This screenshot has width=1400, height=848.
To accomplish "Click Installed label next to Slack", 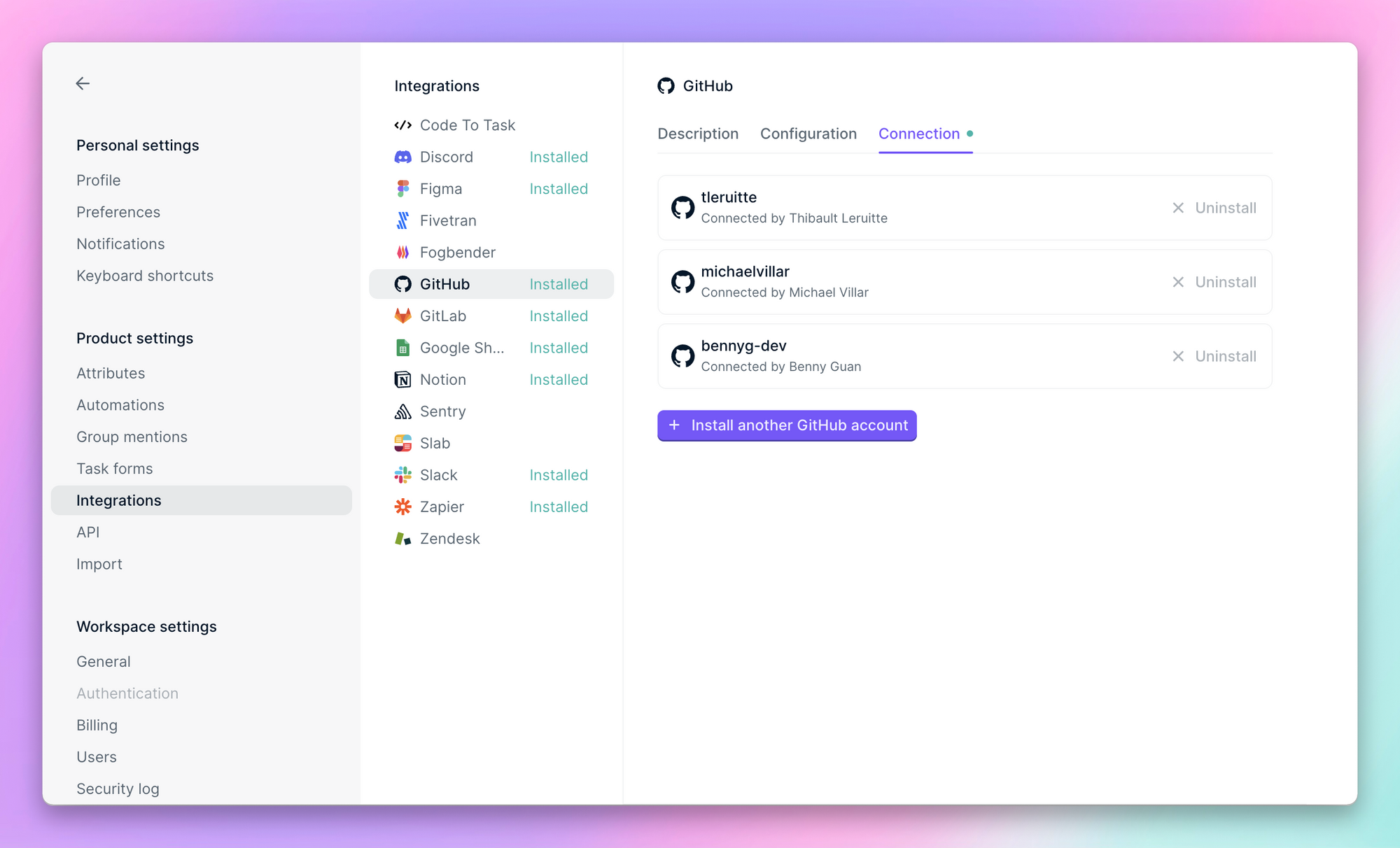I will [x=559, y=475].
